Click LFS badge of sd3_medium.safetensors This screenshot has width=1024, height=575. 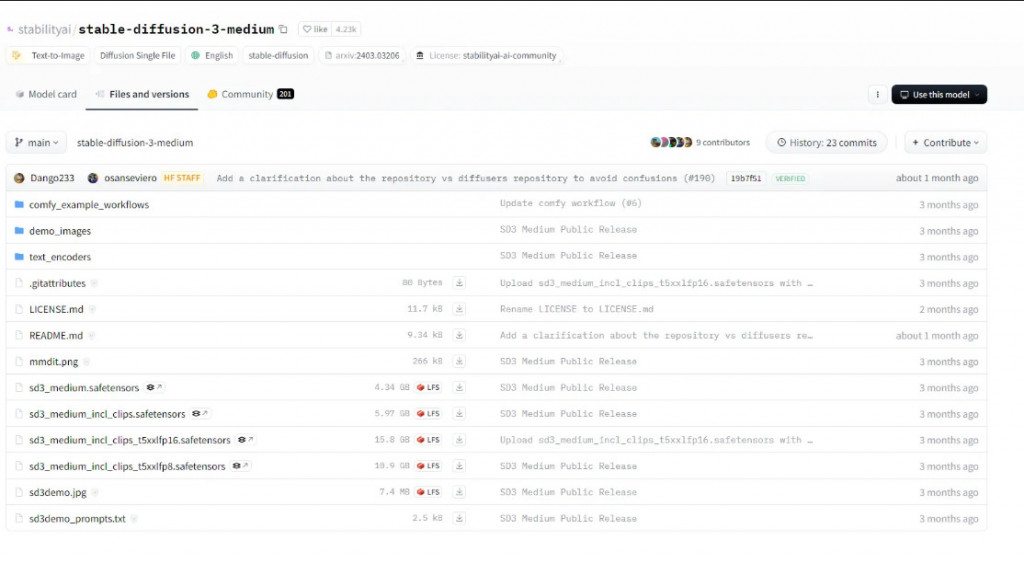[x=428, y=387]
